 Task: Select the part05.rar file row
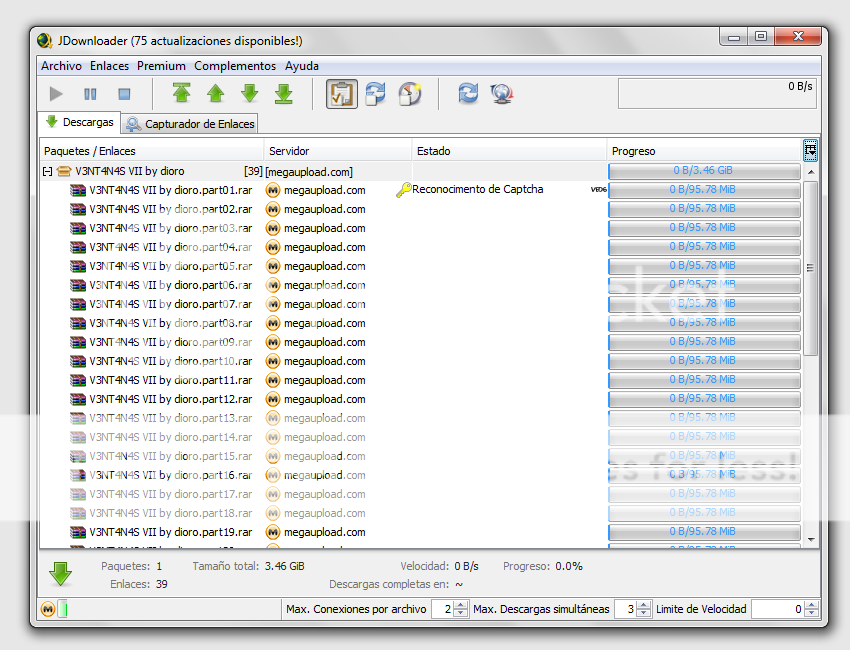(421, 266)
